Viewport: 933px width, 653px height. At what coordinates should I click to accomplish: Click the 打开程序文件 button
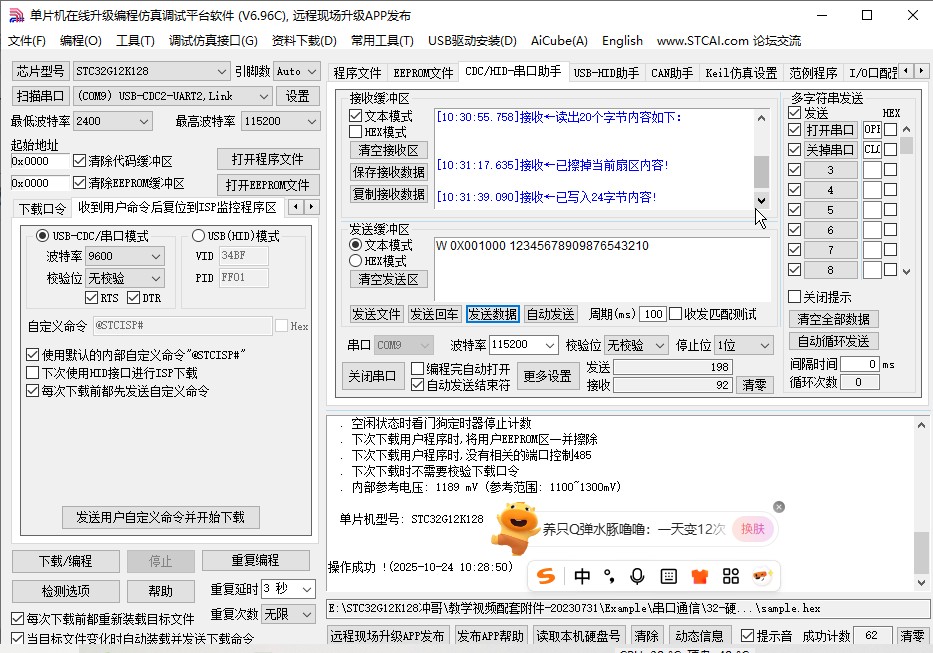click(x=266, y=158)
